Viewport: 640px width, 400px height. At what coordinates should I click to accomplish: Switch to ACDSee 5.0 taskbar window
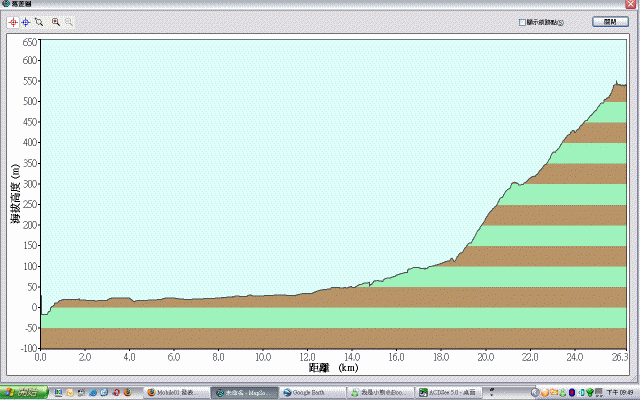click(x=448, y=392)
